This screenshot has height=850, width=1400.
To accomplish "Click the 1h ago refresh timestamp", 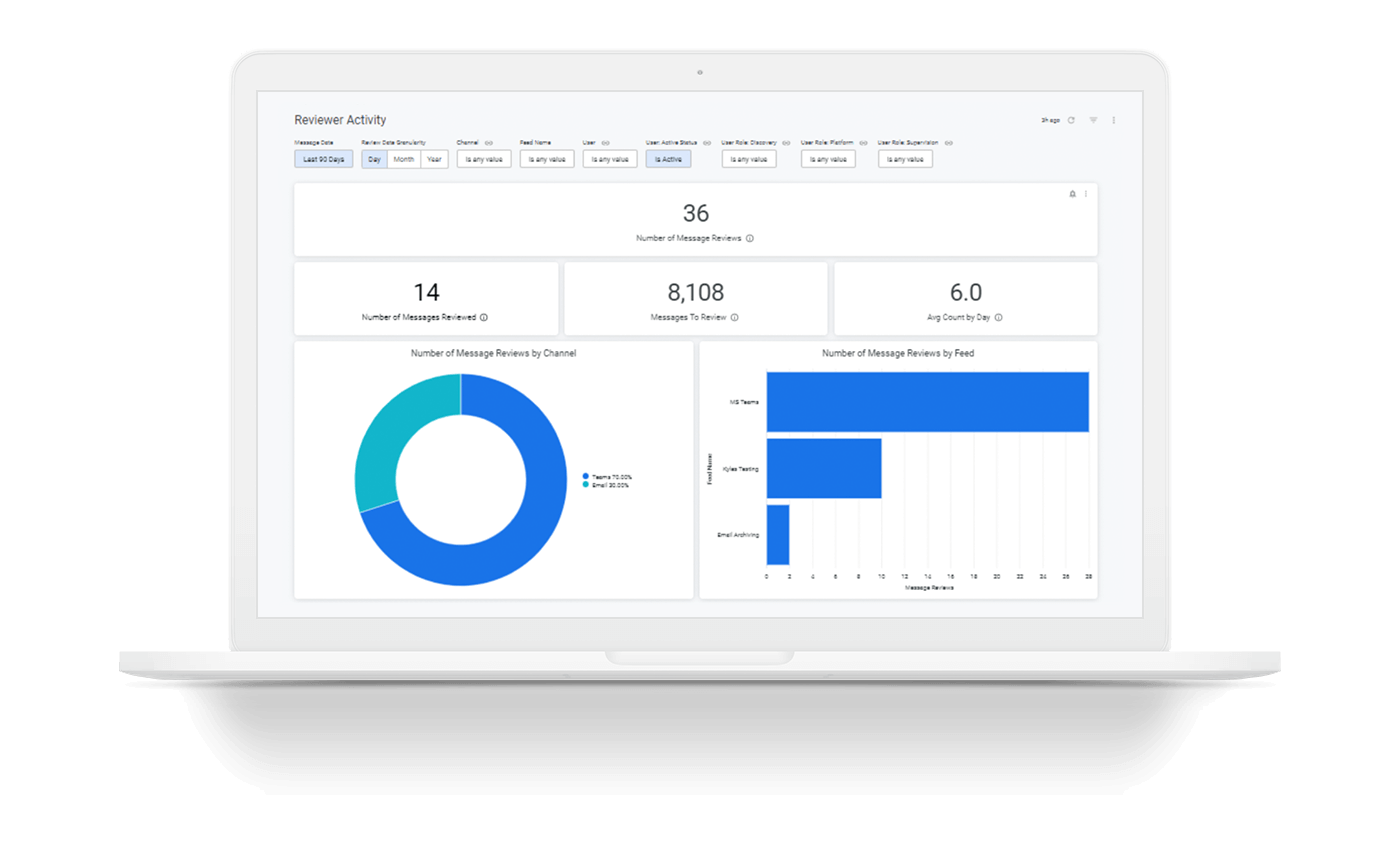I will (x=1050, y=119).
